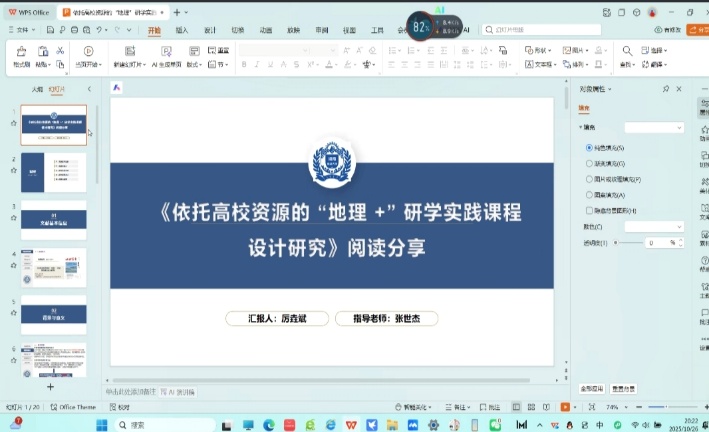Viewport: 709px width, 432px height.
Task: Click the Start slideshow from beginning icon
Action: (x=88, y=56)
